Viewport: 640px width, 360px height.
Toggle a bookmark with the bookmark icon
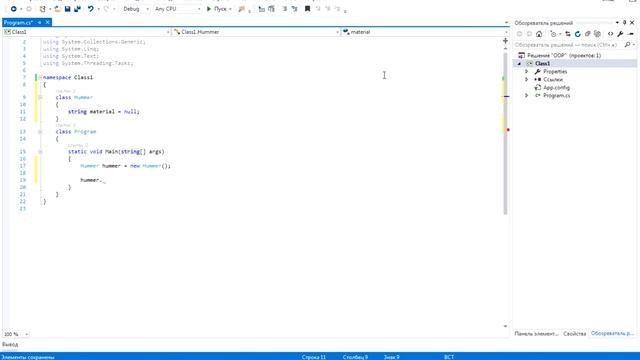pos(307,9)
